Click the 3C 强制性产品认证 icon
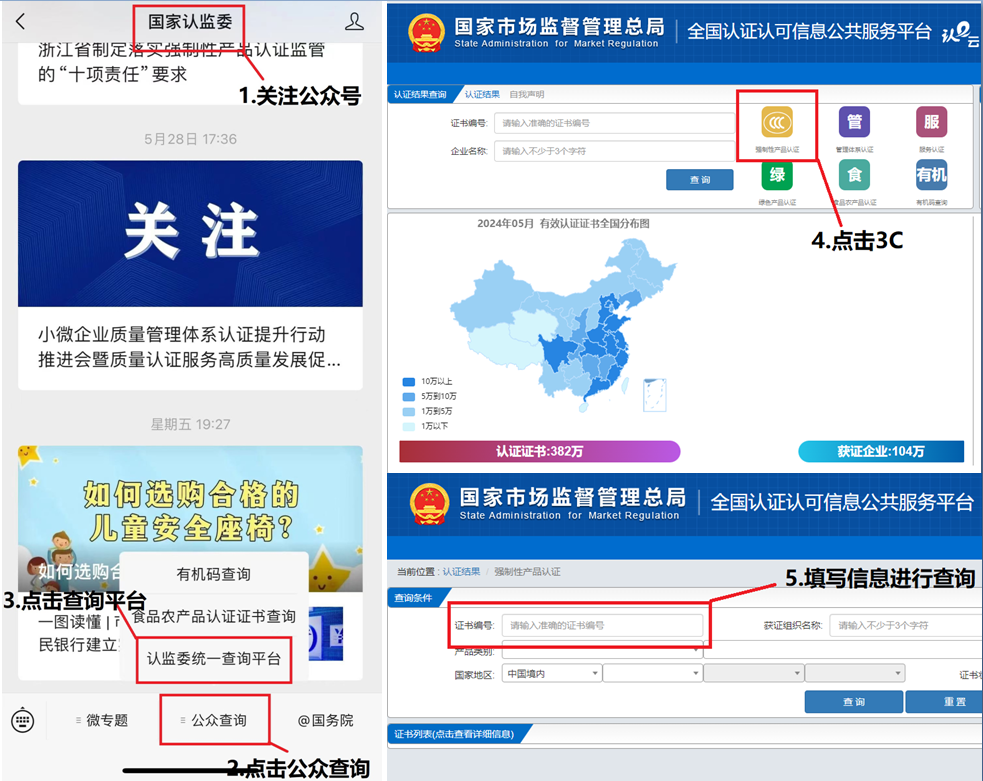Viewport: 983px width, 781px height. (x=777, y=124)
